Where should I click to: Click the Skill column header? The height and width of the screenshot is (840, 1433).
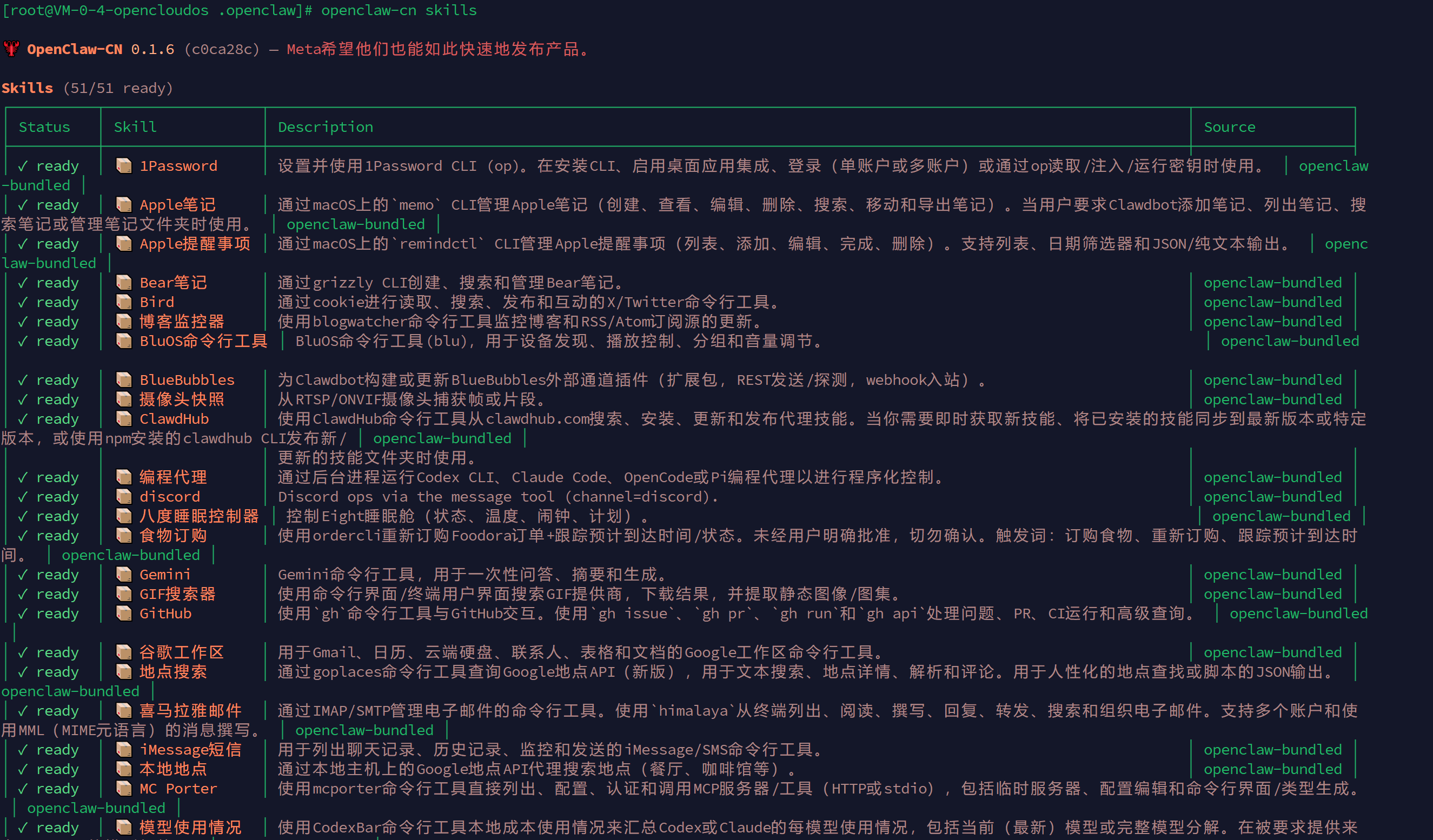coord(135,126)
